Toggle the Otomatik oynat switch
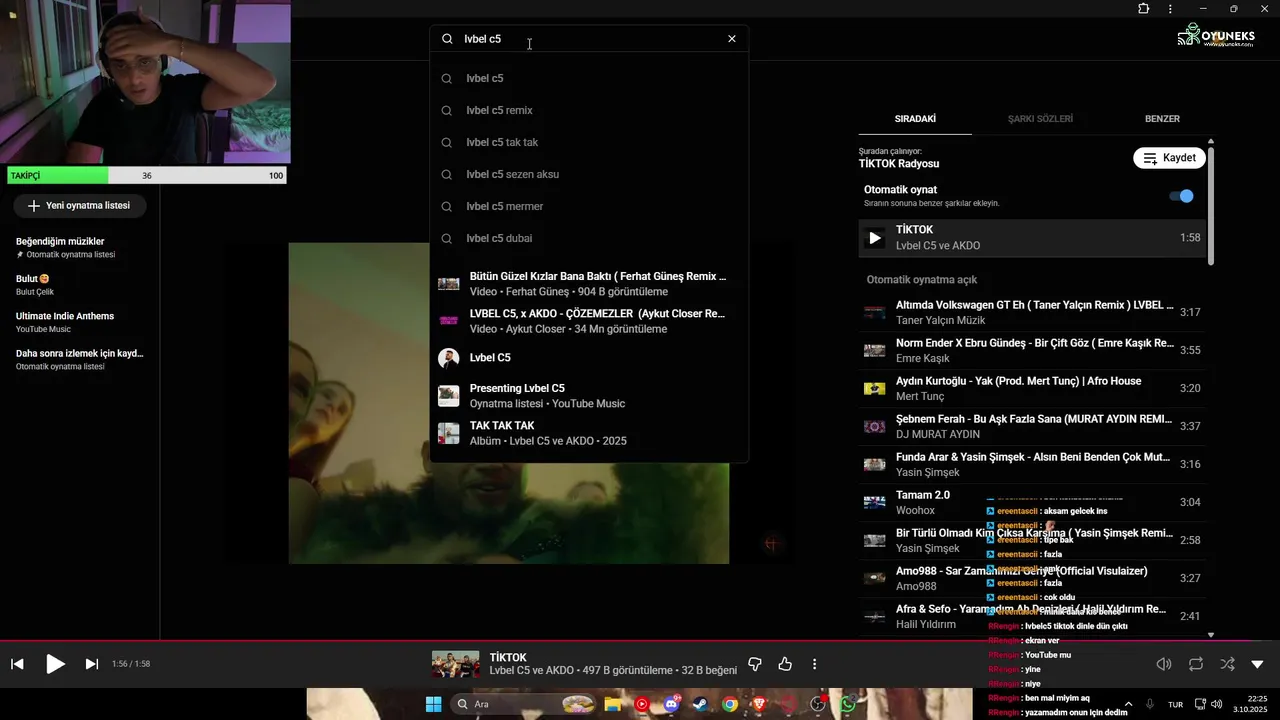Viewport: 1280px width, 720px height. pos(1182,196)
